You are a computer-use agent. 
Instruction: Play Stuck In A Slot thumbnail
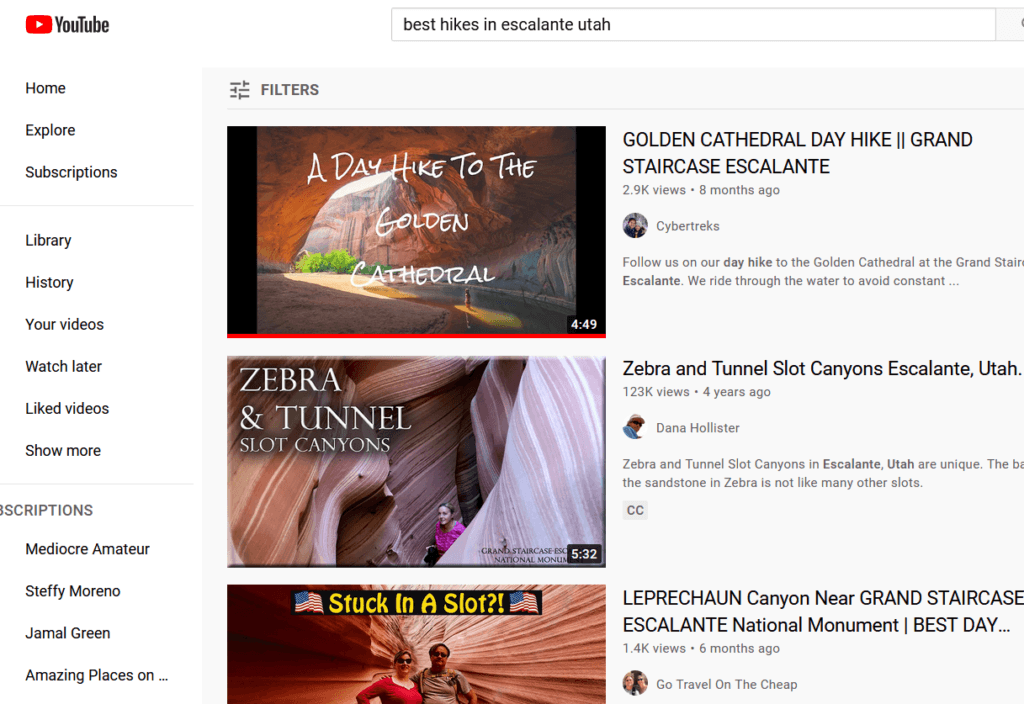pyautogui.click(x=416, y=644)
